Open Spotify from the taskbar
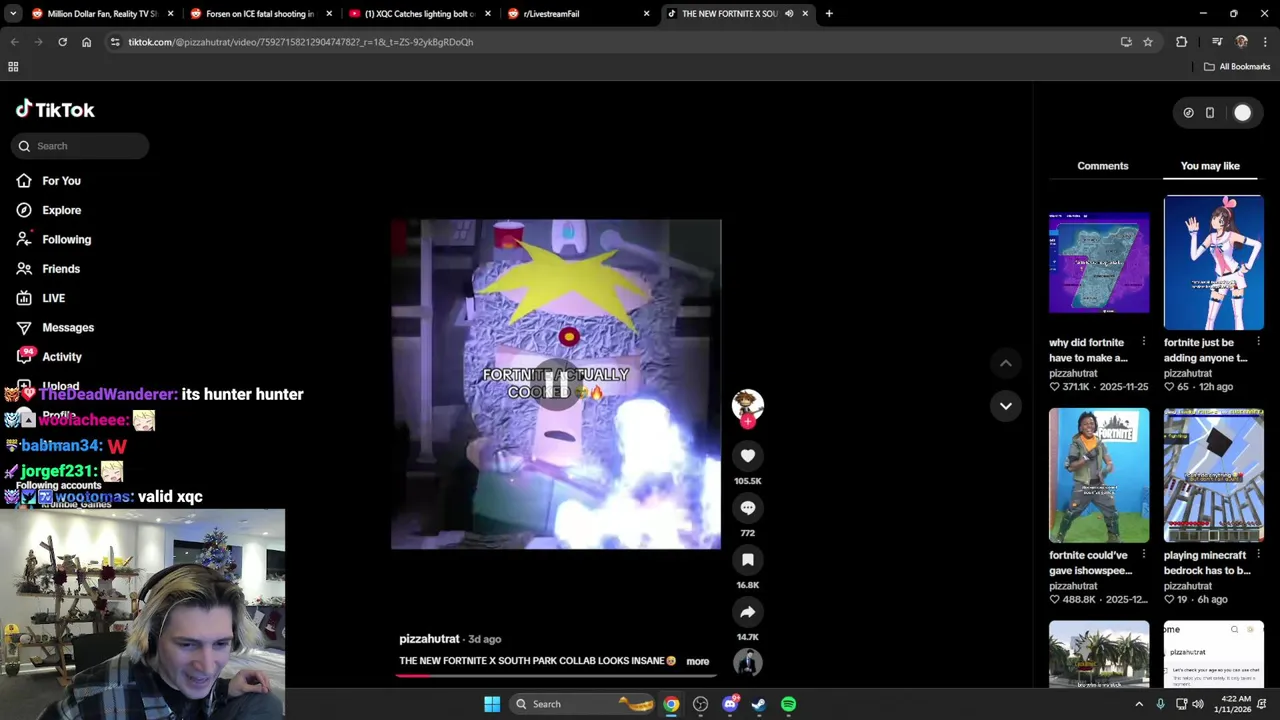This screenshot has width=1280, height=720. pyautogui.click(x=789, y=704)
